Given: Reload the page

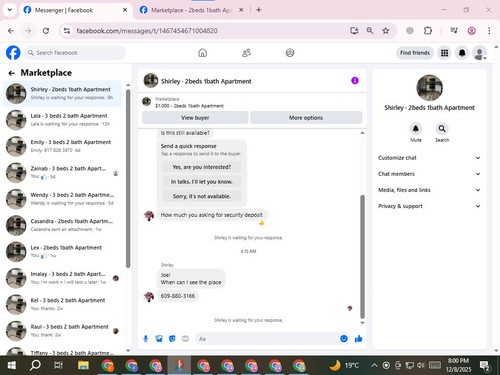Looking at the screenshot, I should pyautogui.click(x=46, y=31).
